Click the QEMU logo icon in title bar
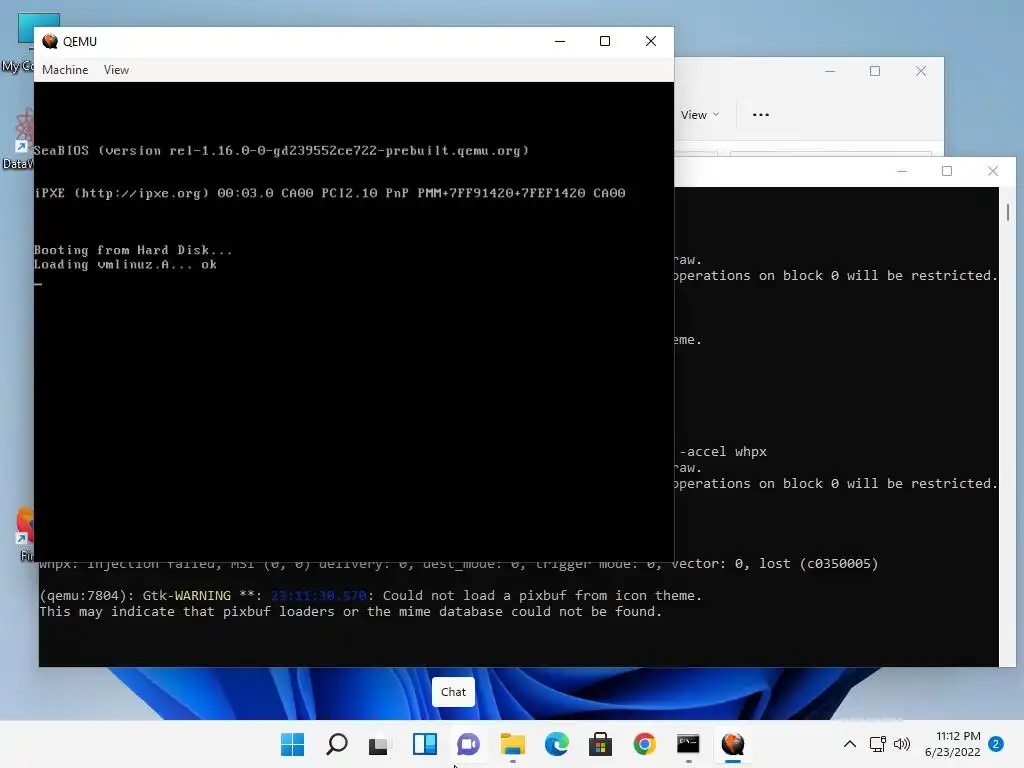Image resolution: width=1024 pixels, height=768 pixels. pyautogui.click(x=50, y=41)
